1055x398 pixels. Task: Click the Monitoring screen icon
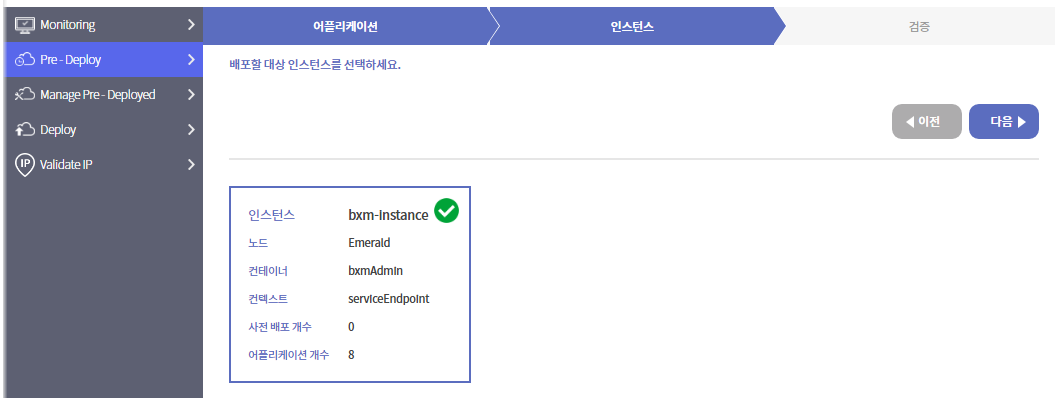coord(24,25)
